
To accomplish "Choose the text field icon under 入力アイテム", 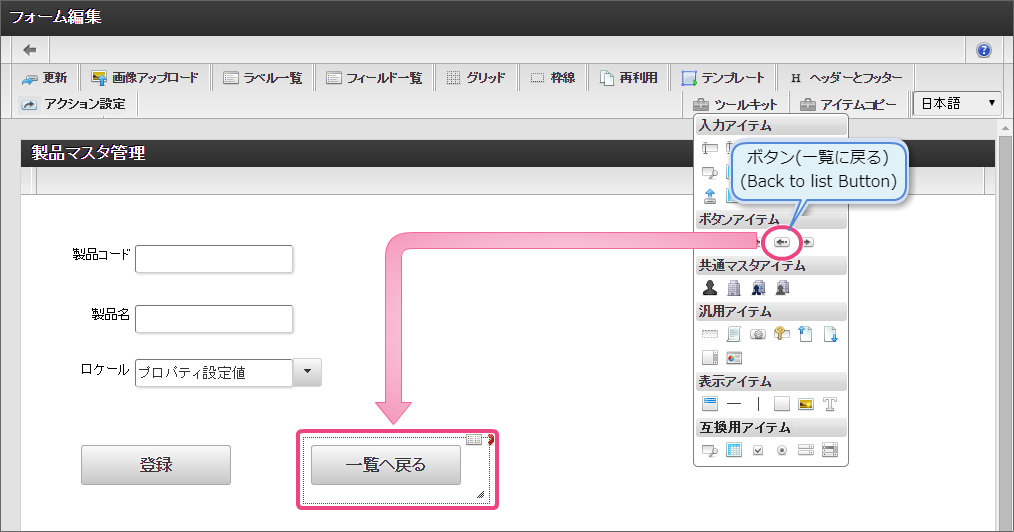I will click(x=710, y=149).
